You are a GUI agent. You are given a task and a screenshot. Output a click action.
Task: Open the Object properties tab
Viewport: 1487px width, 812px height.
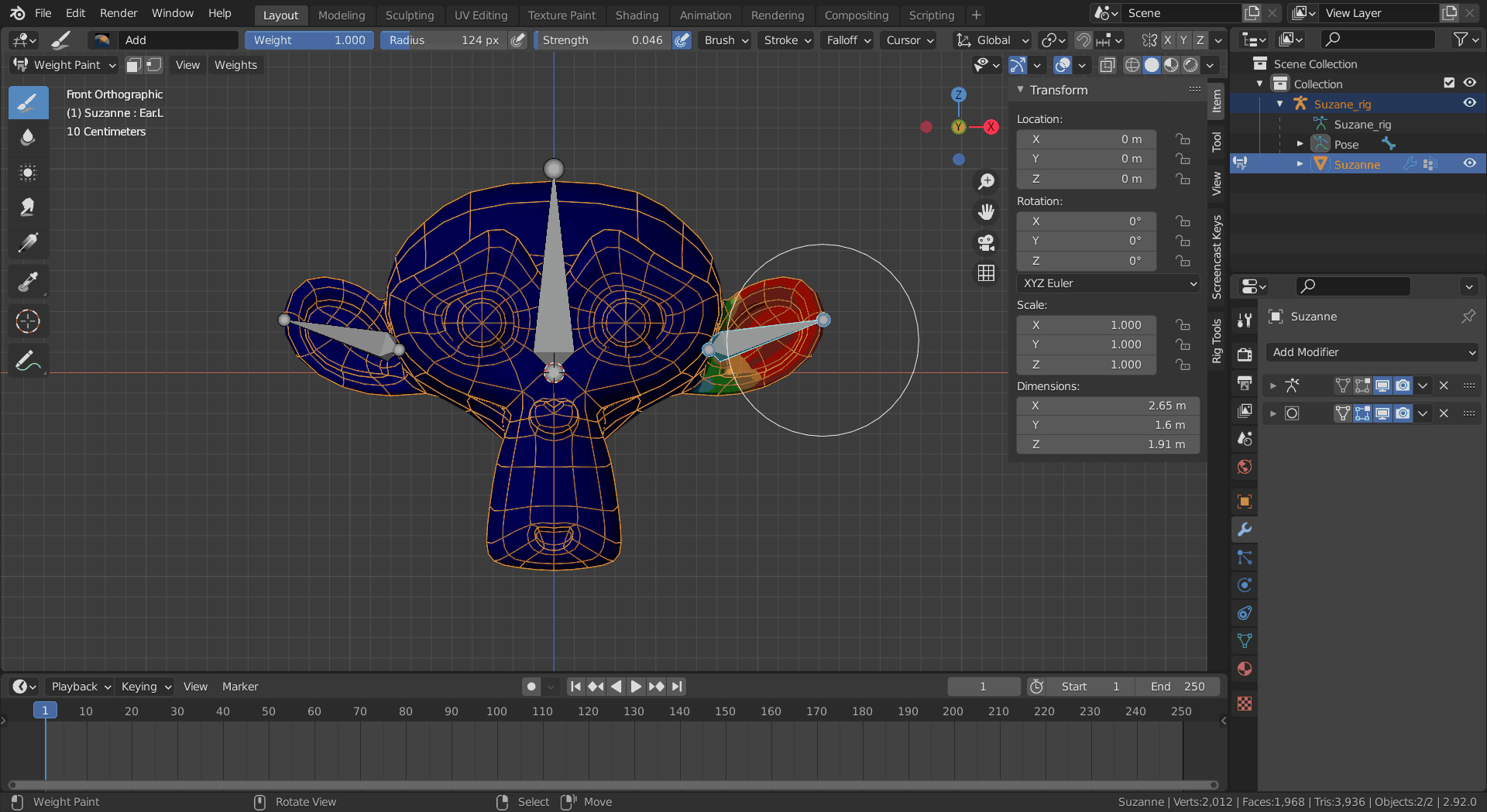[x=1245, y=502]
